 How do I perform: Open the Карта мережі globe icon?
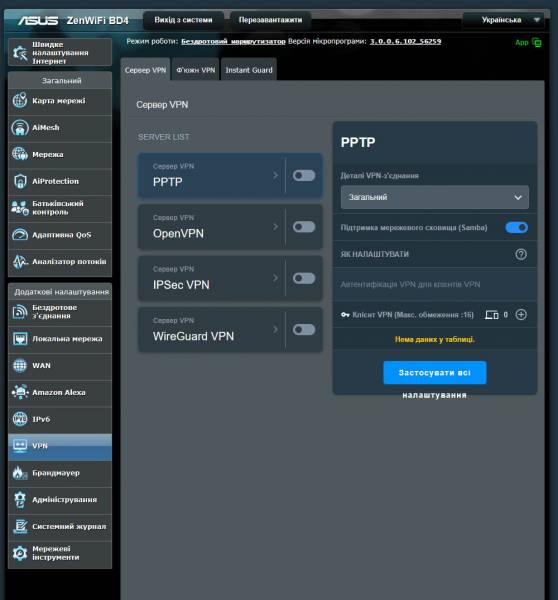pyautogui.click(x=20, y=101)
